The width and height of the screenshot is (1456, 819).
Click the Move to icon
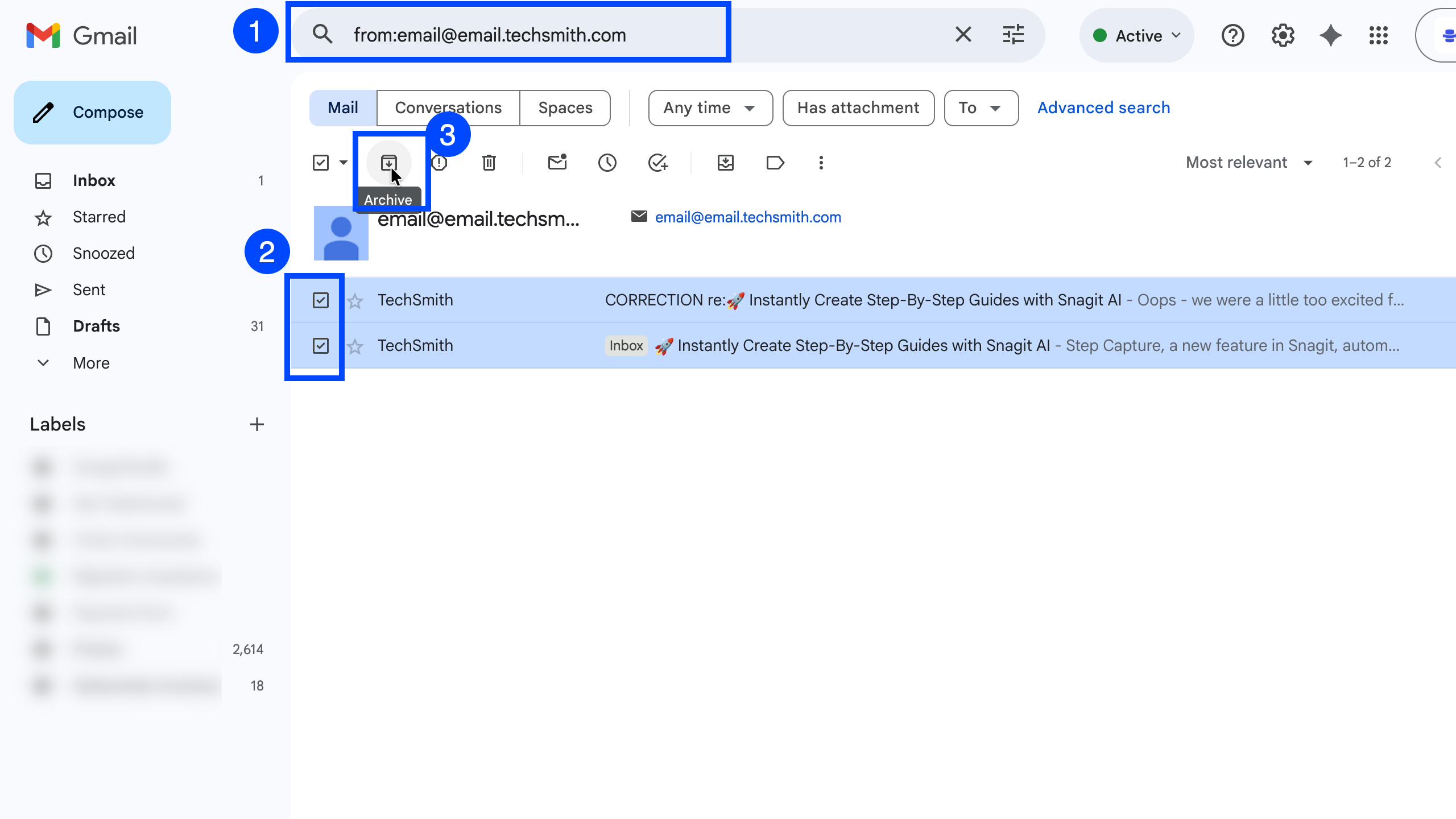[x=725, y=163]
